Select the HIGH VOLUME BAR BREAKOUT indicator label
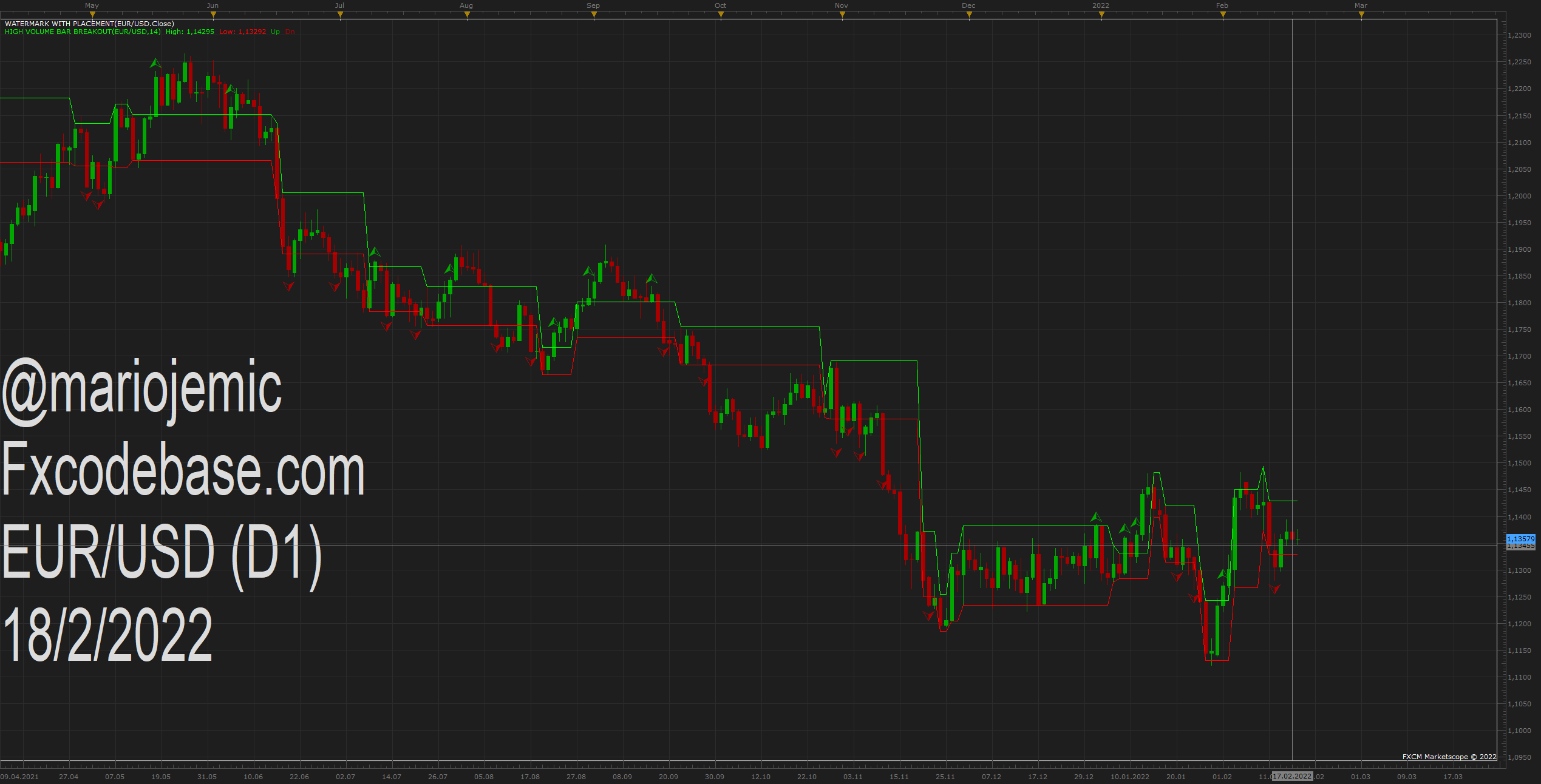The width and height of the screenshot is (1541, 784). [x=83, y=32]
